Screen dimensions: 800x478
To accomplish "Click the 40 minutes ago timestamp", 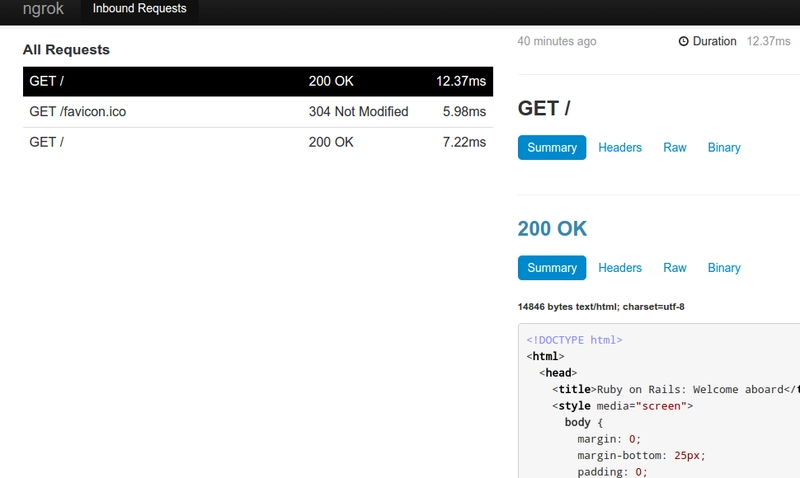I will click(x=557, y=41).
